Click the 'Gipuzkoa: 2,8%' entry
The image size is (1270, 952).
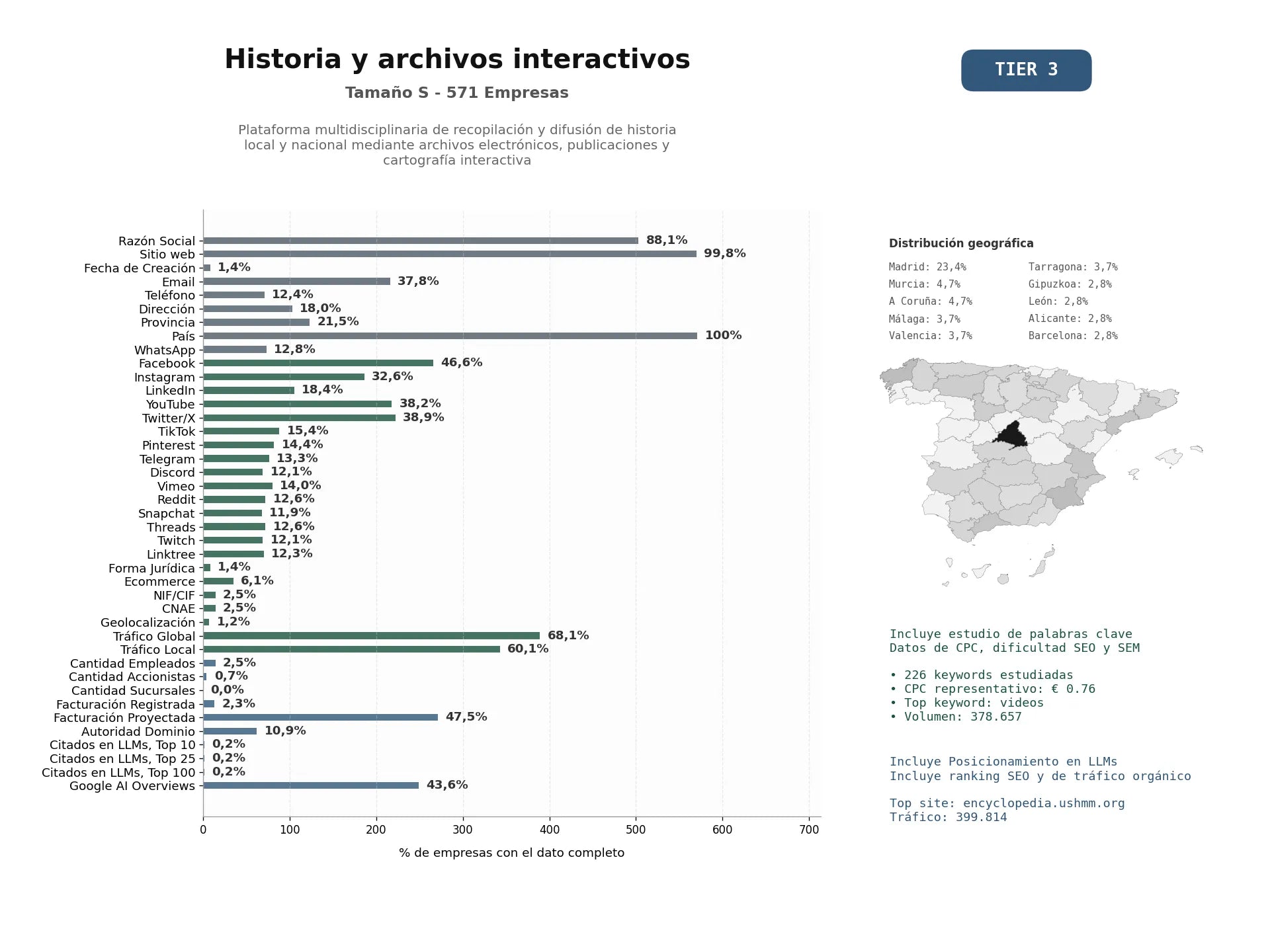click(1070, 284)
